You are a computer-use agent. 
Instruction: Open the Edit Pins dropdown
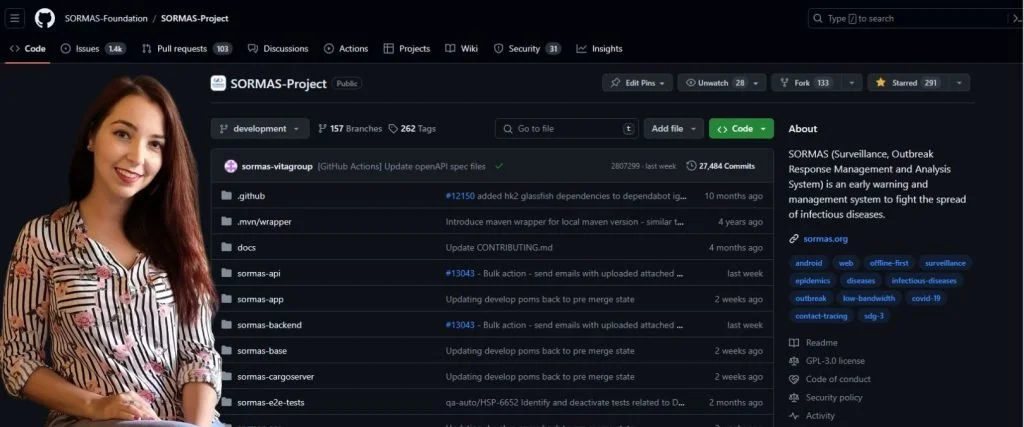(x=637, y=83)
